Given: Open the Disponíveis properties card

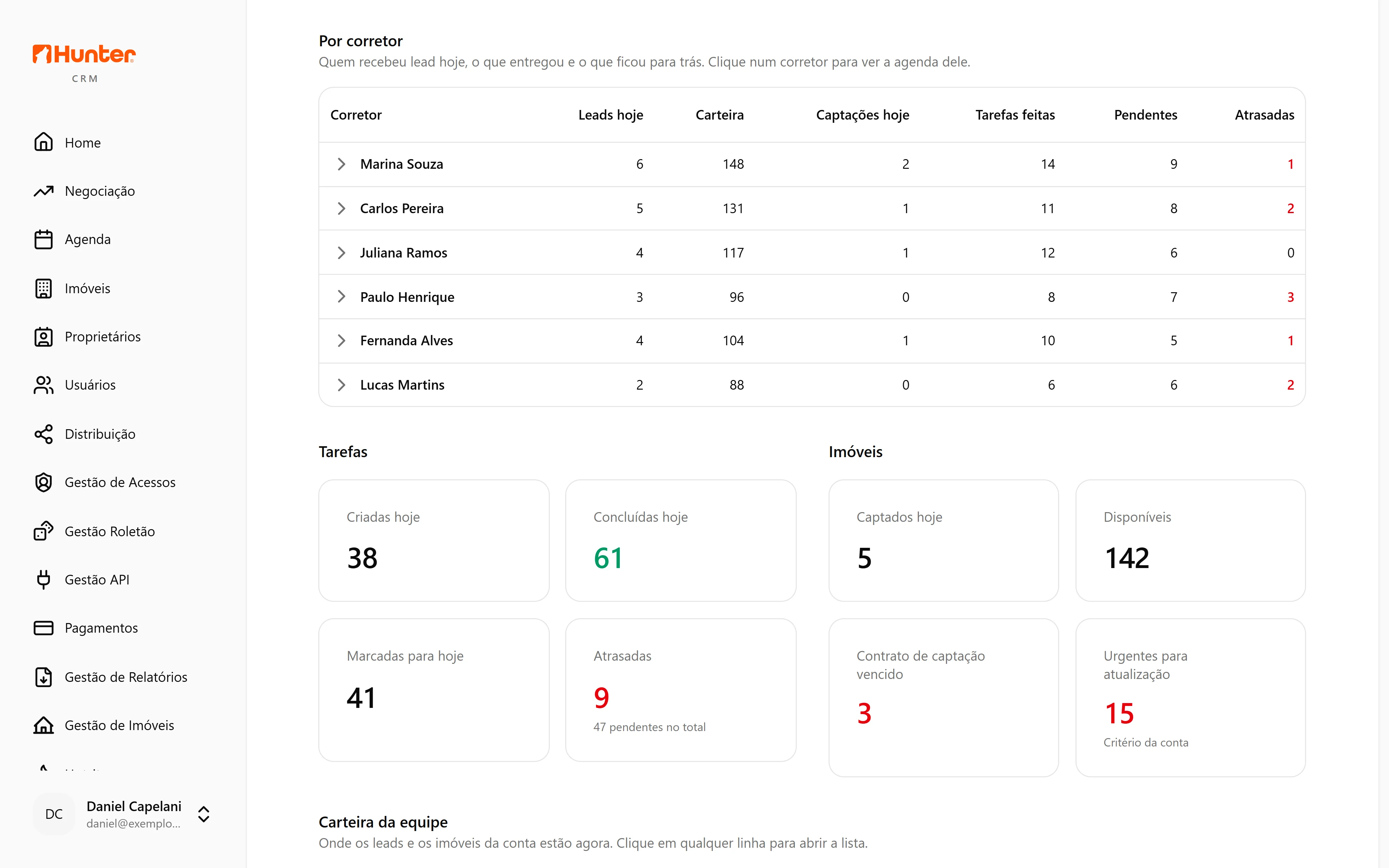Looking at the screenshot, I should [1190, 541].
